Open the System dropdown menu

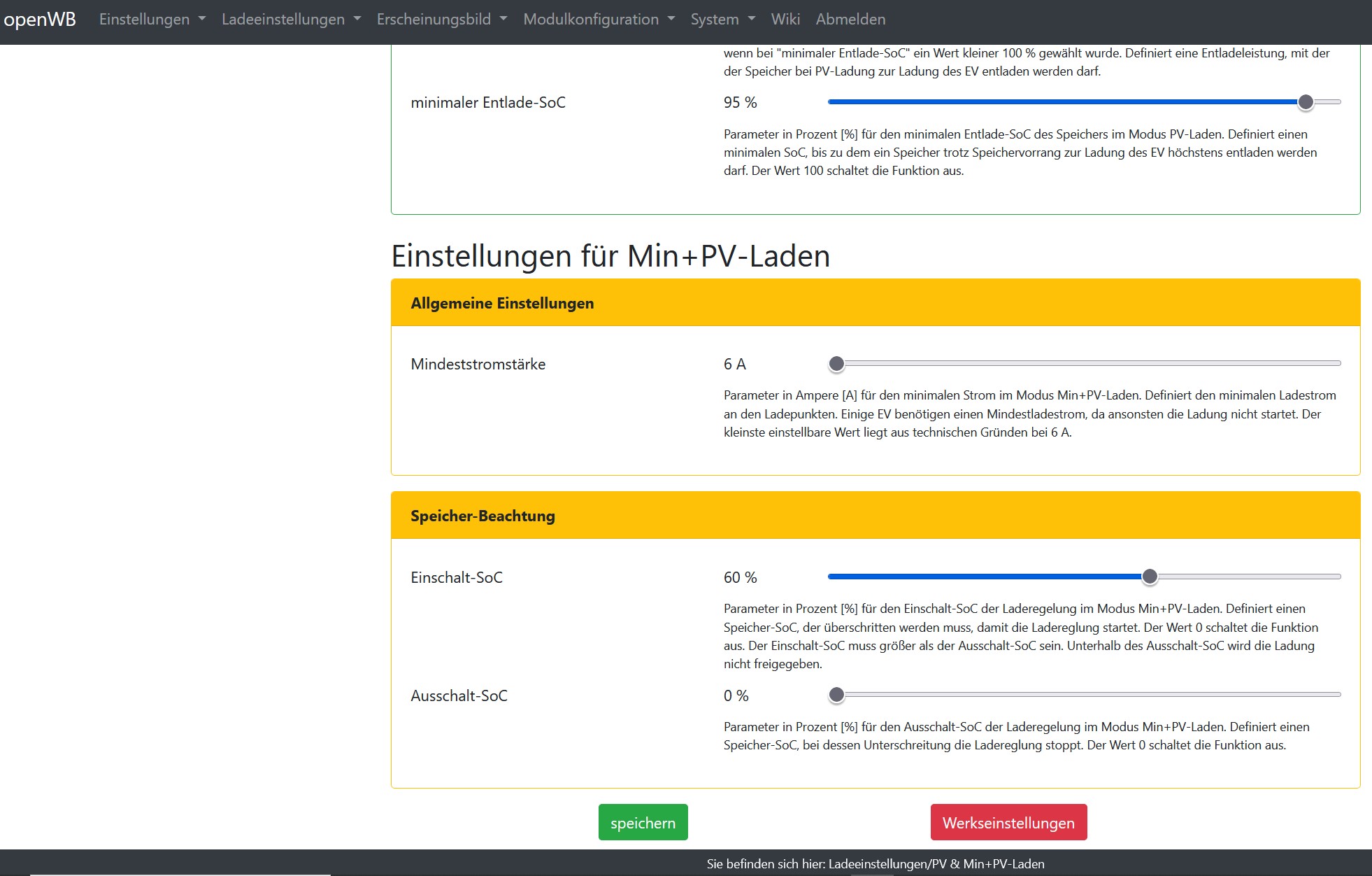[x=722, y=20]
